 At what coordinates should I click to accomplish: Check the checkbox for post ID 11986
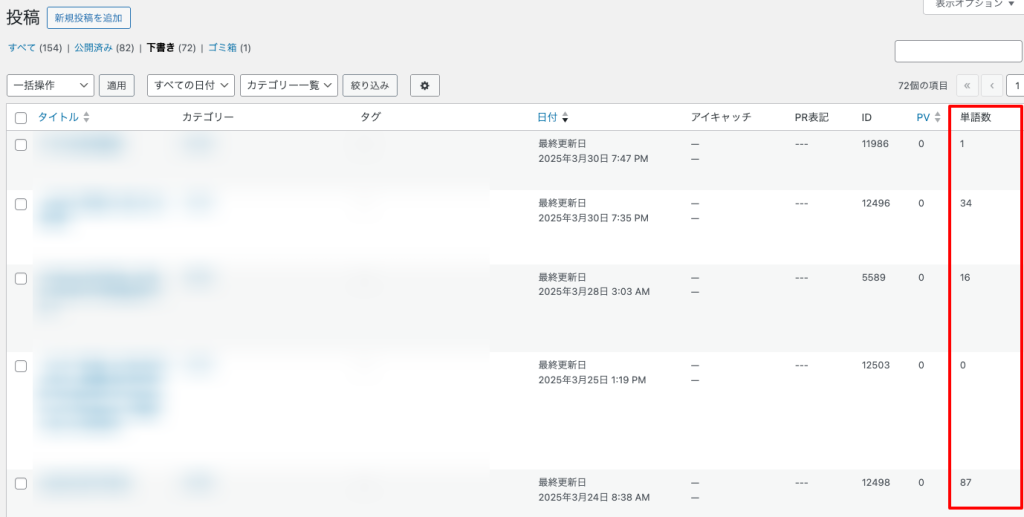coord(21,145)
